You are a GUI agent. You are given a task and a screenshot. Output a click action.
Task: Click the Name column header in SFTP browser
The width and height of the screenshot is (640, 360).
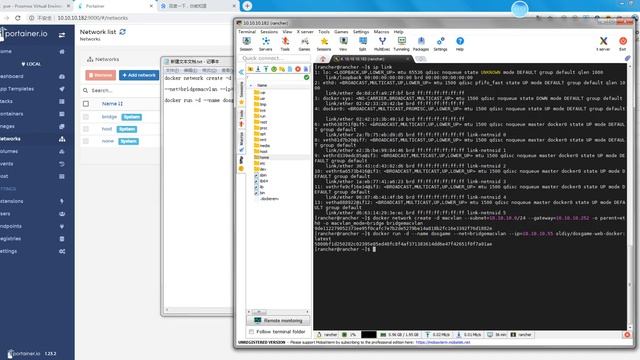click(x=262, y=85)
